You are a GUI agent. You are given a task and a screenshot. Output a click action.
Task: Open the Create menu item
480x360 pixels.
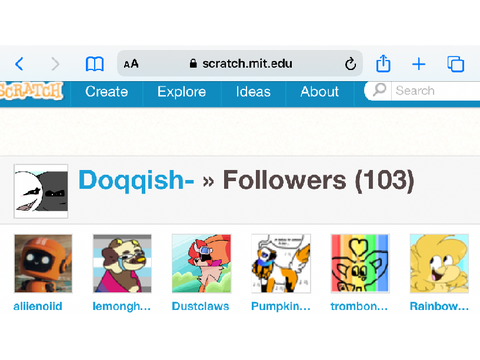pos(106,92)
